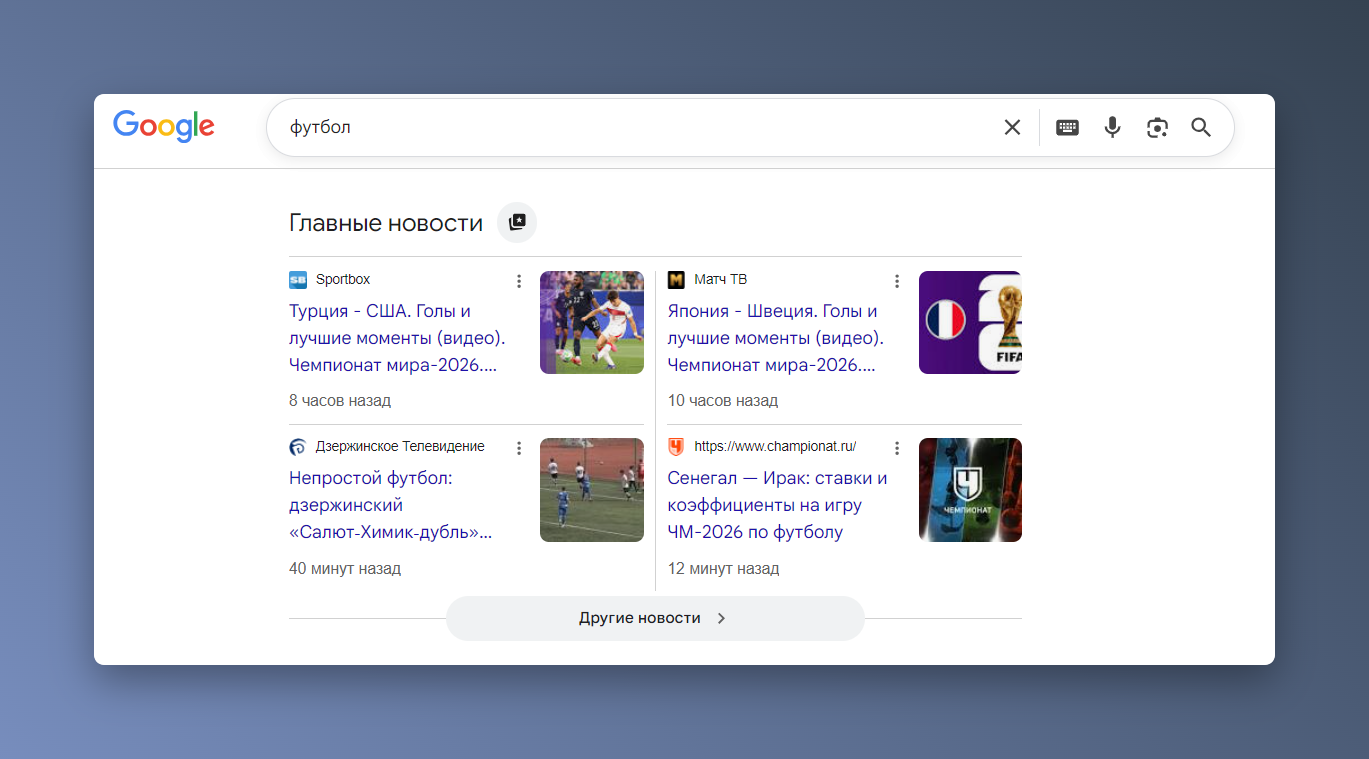
Task: Open the Сенегал — Ирак headline link
Action: point(777,505)
